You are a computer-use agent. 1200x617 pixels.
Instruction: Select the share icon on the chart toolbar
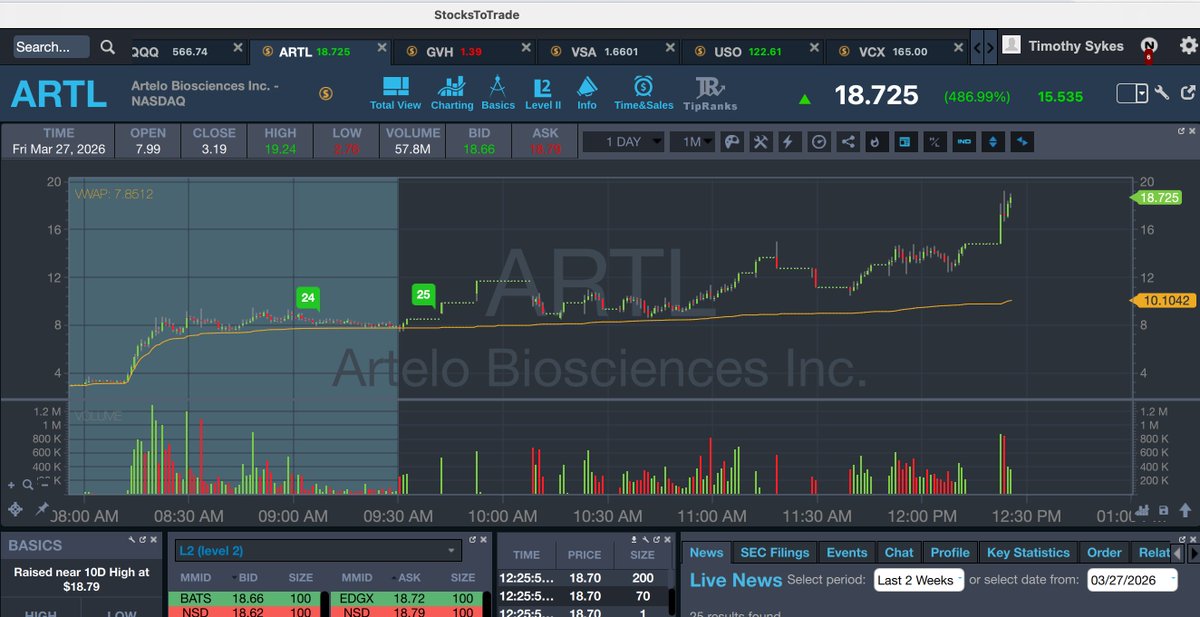[850, 142]
